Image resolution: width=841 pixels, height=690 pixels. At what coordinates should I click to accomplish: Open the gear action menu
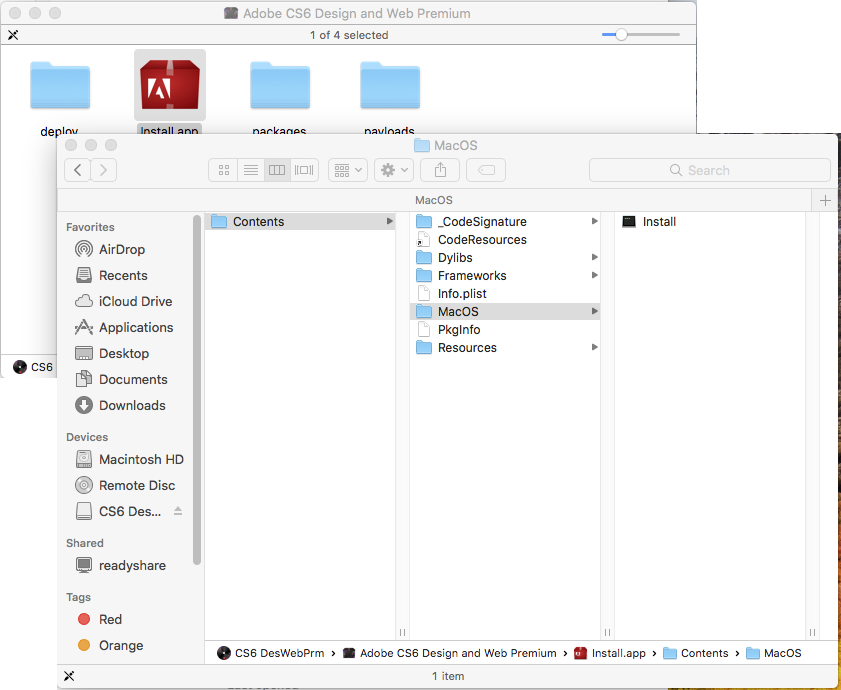point(394,170)
